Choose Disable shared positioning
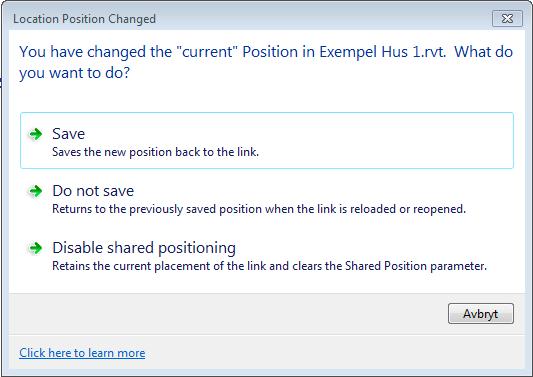The height and width of the screenshot is (377, 533). click(144, 248)
